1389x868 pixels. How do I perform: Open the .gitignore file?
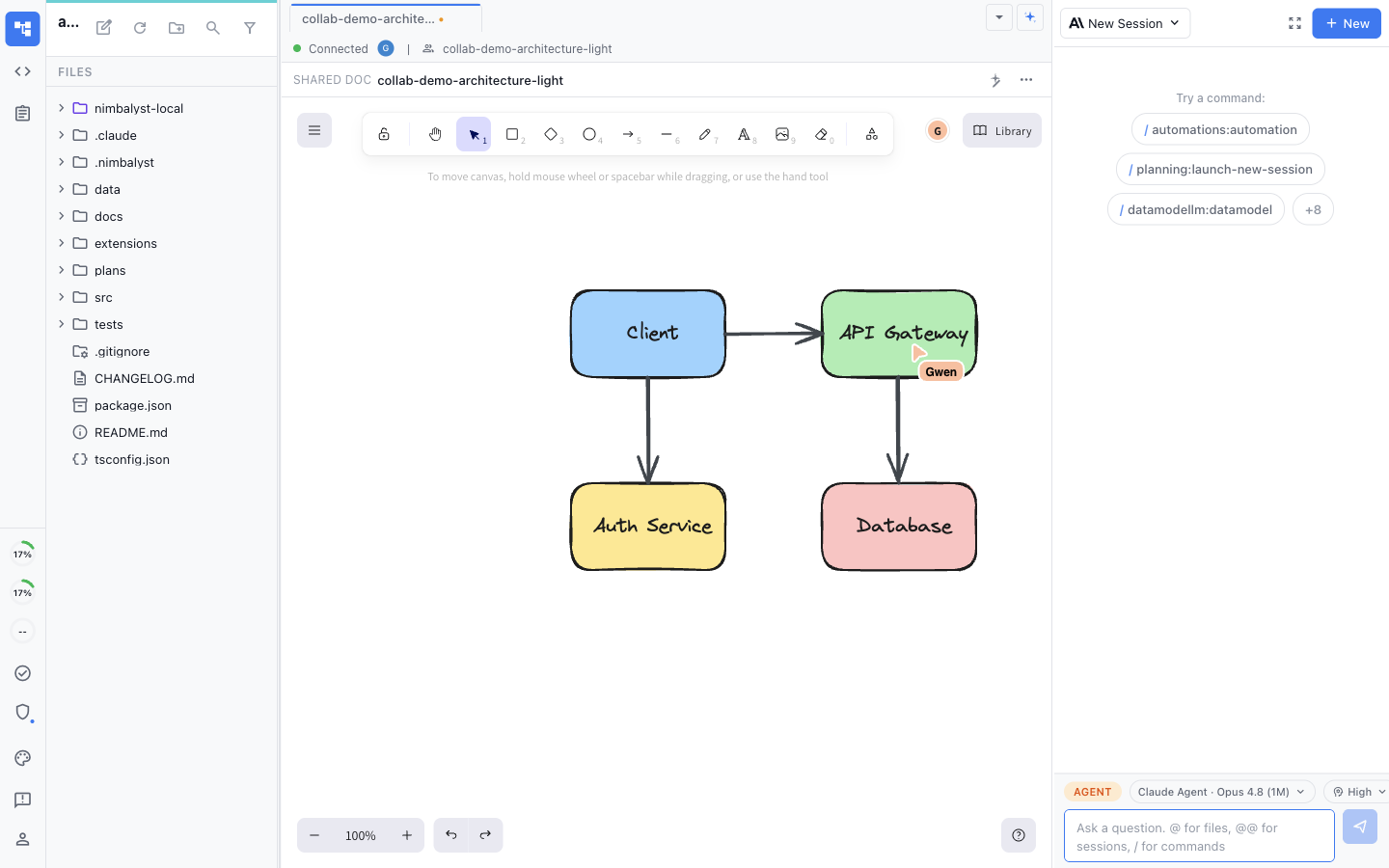[x=162, y=351]
